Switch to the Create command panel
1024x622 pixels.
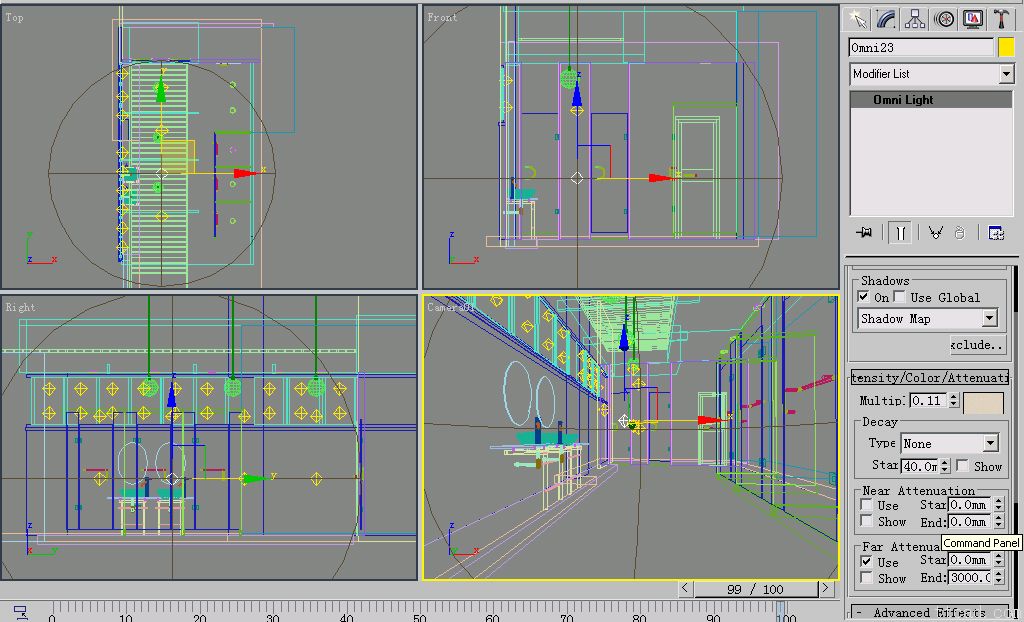[859, 18]
